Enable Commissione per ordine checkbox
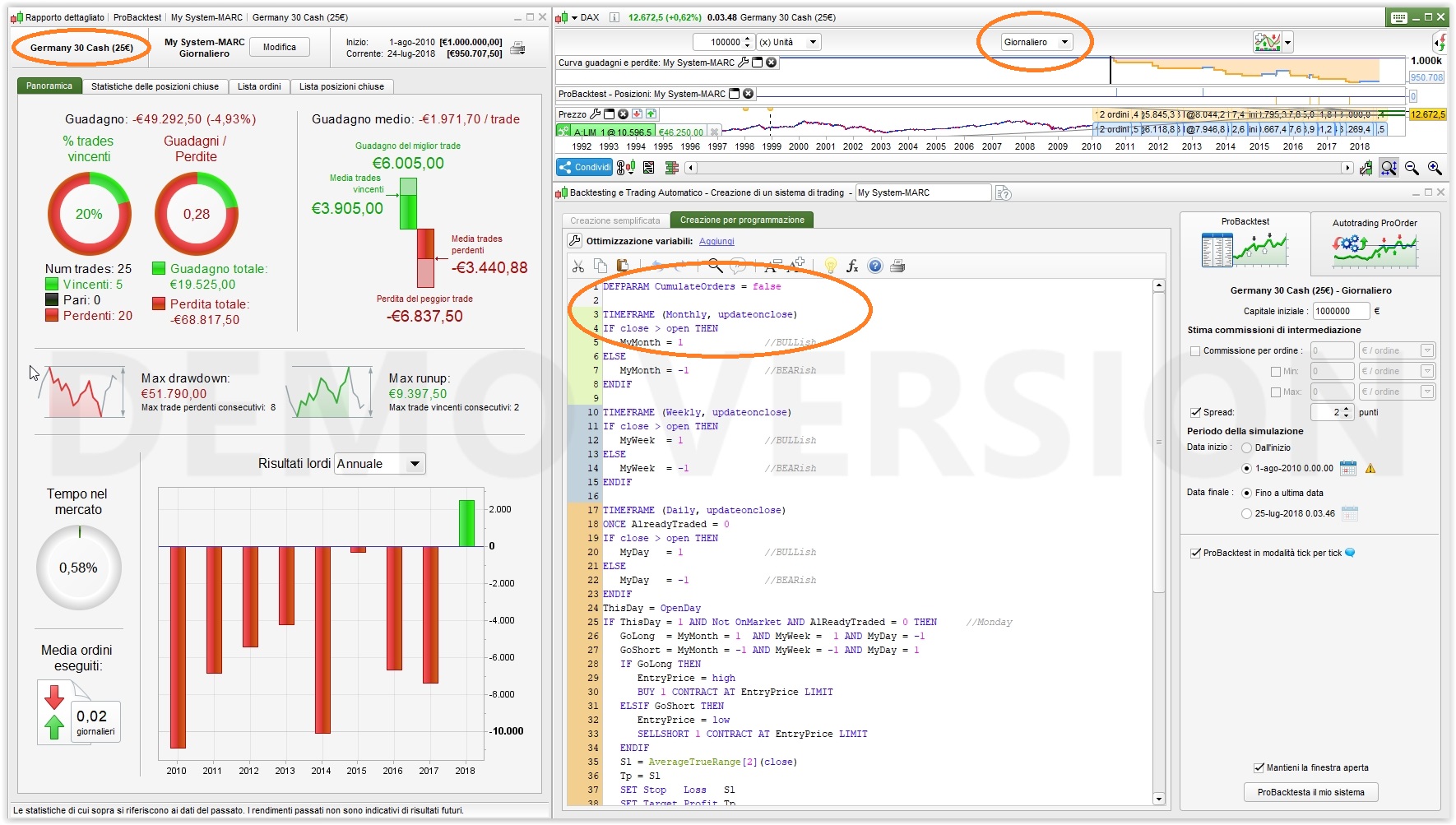This screenshot has height=825, width=1456. (x=1195, y=350)
